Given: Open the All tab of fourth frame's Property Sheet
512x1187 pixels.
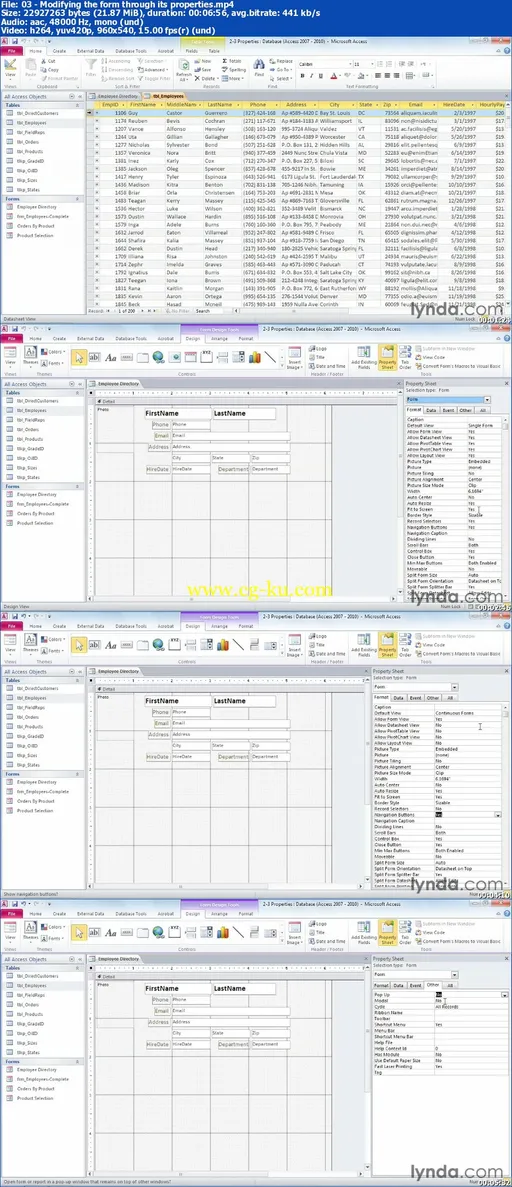Looking at the screenshot, I should (450, 985).
